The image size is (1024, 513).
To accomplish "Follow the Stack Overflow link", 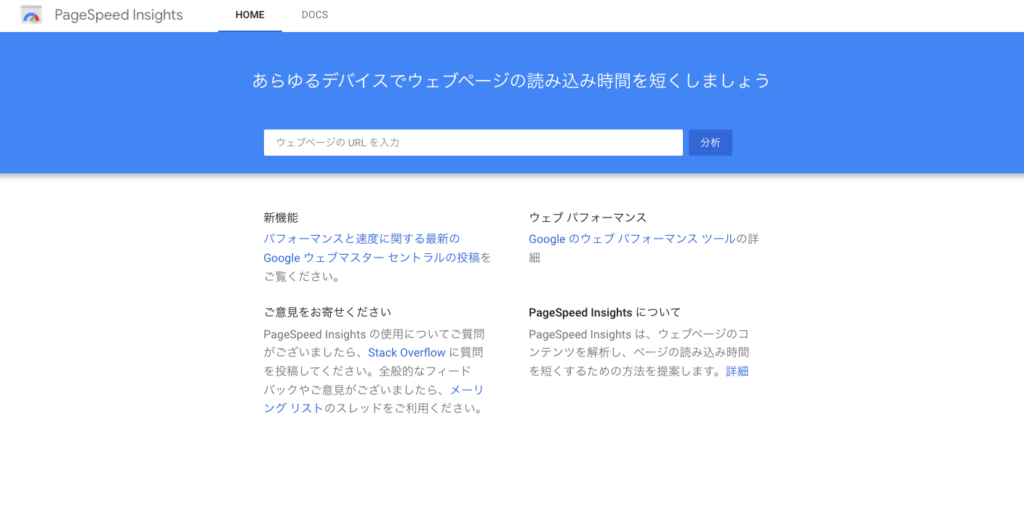I will coord(407,352).
